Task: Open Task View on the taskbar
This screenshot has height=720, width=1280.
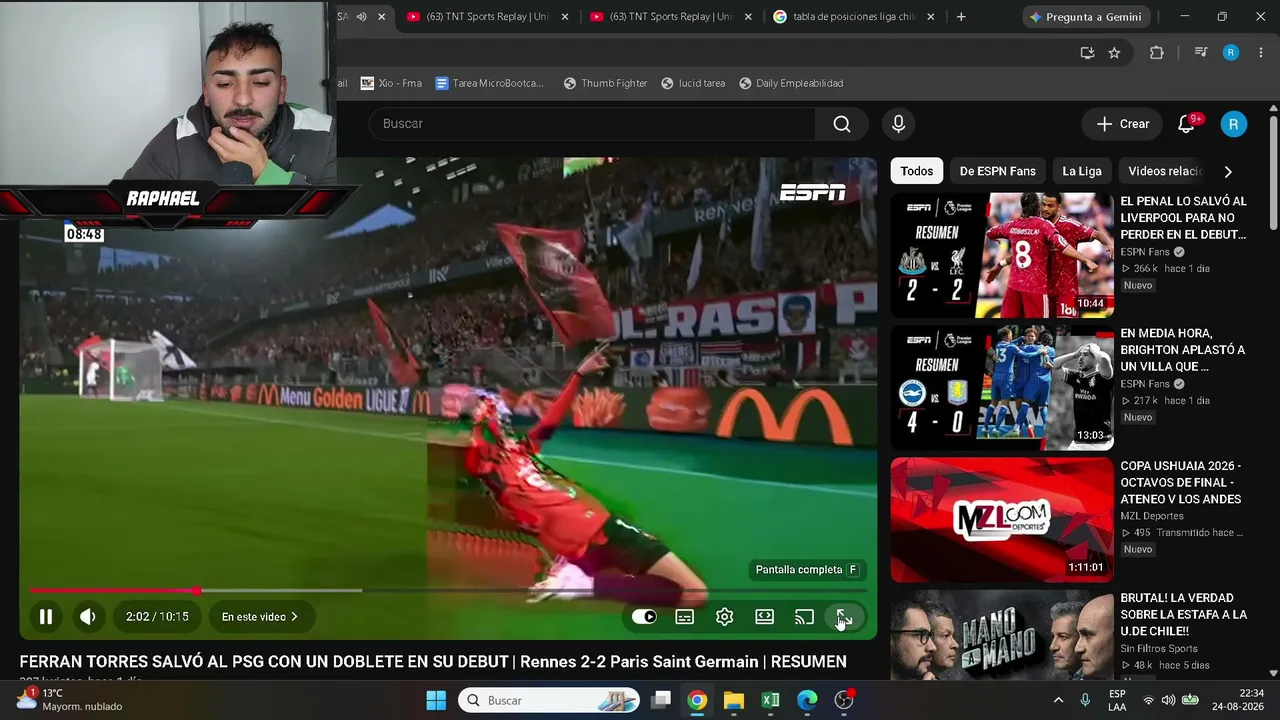Action: [661, 700]
